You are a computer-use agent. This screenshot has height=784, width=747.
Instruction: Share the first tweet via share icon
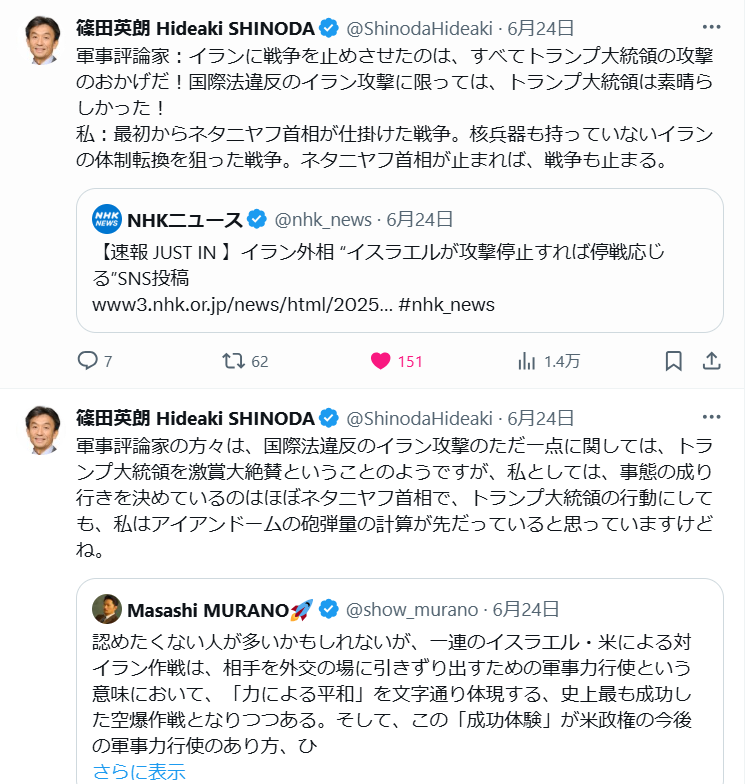point(711,360)
